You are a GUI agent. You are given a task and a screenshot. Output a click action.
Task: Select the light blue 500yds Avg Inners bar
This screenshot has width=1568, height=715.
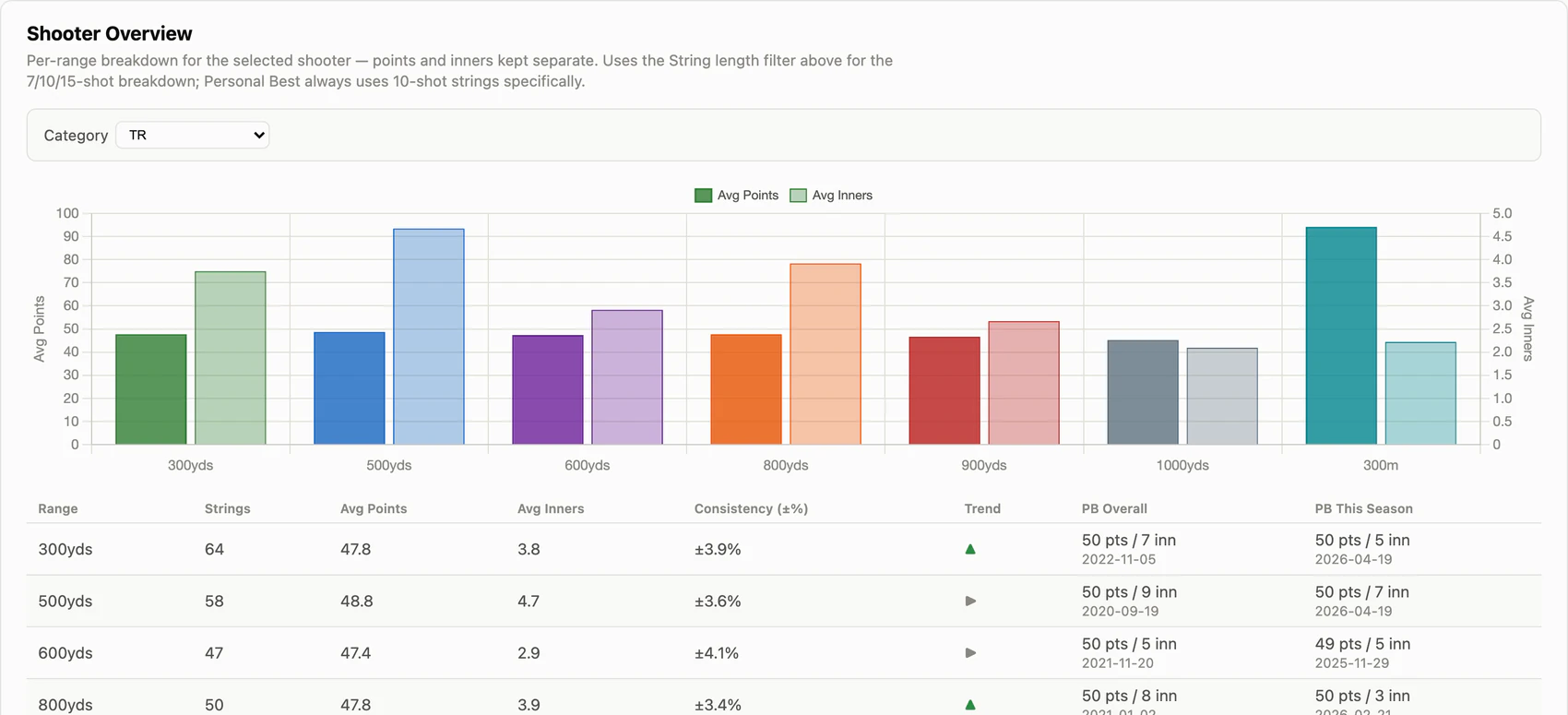429,337
